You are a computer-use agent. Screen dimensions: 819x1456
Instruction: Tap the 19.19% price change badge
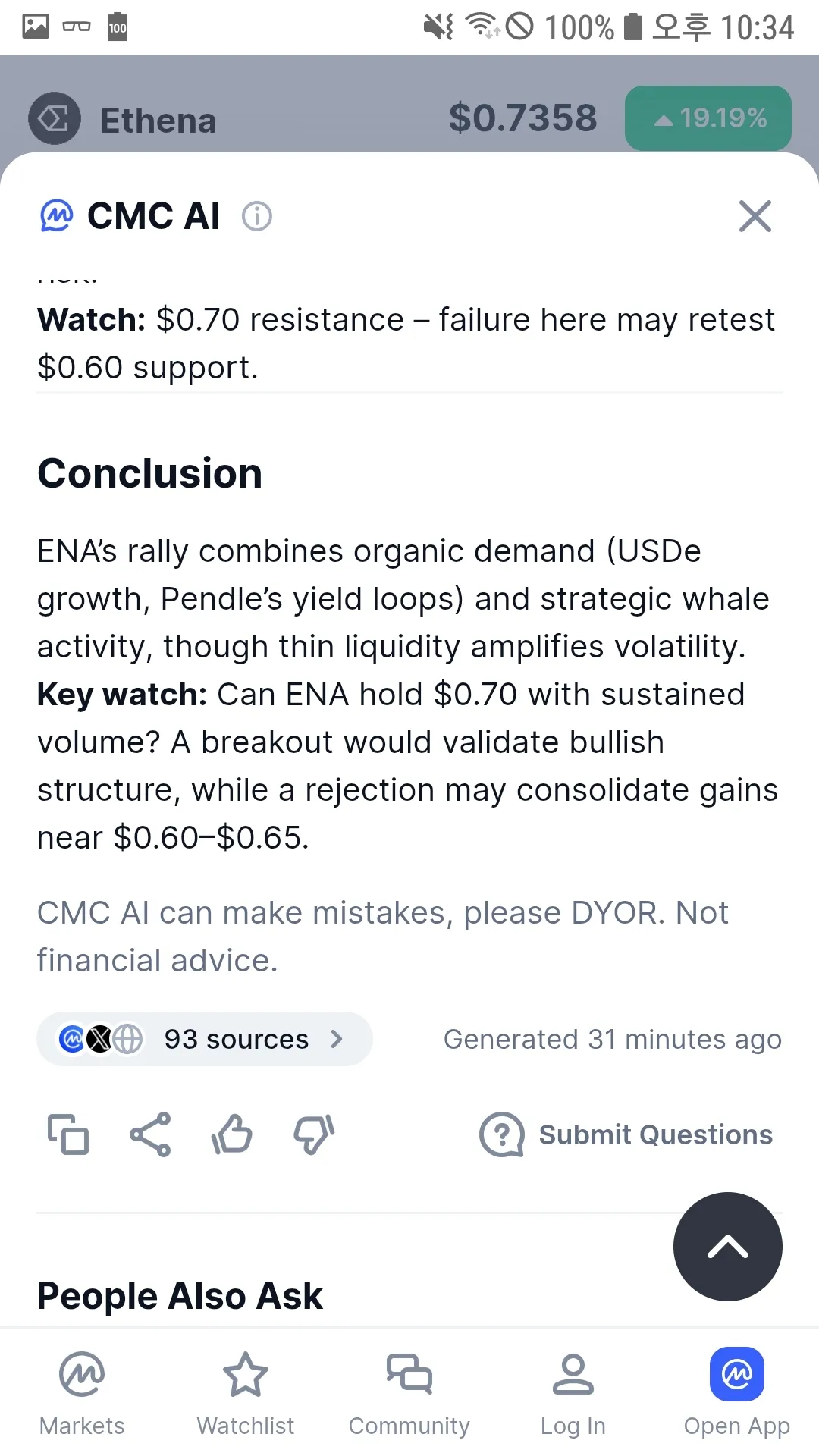(x=708, y=118)
